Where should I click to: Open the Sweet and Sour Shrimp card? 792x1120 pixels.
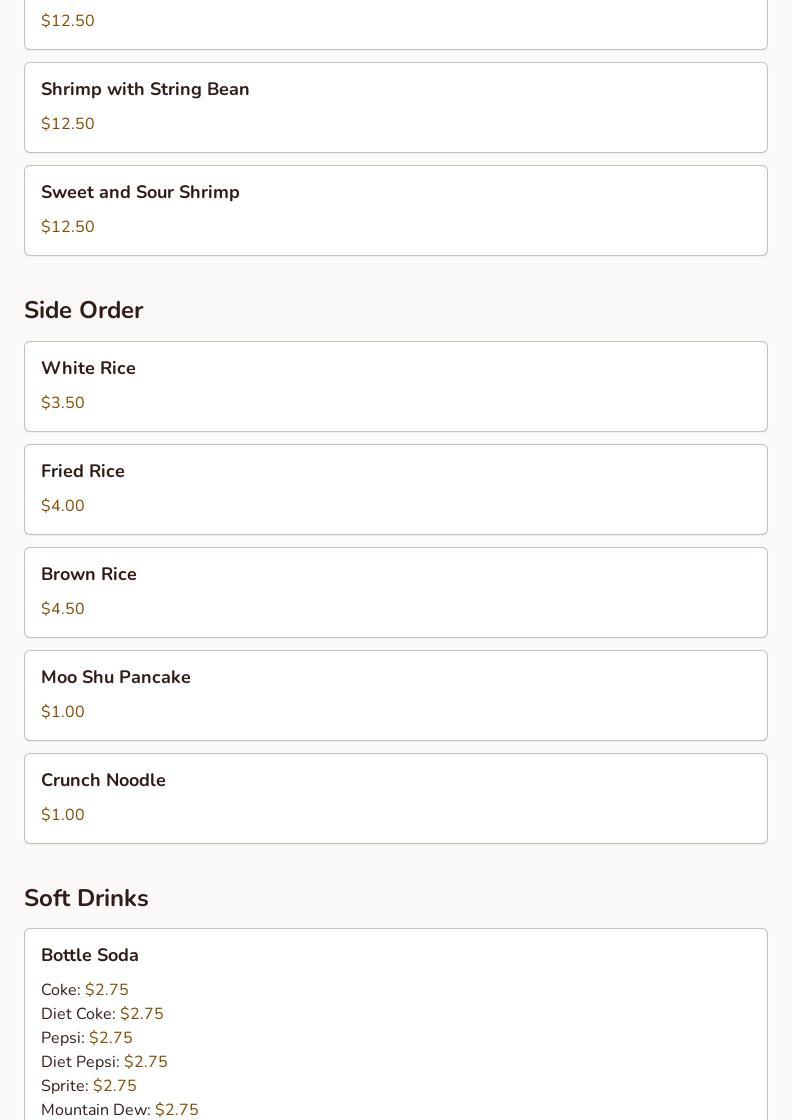[x=396, y=210]
